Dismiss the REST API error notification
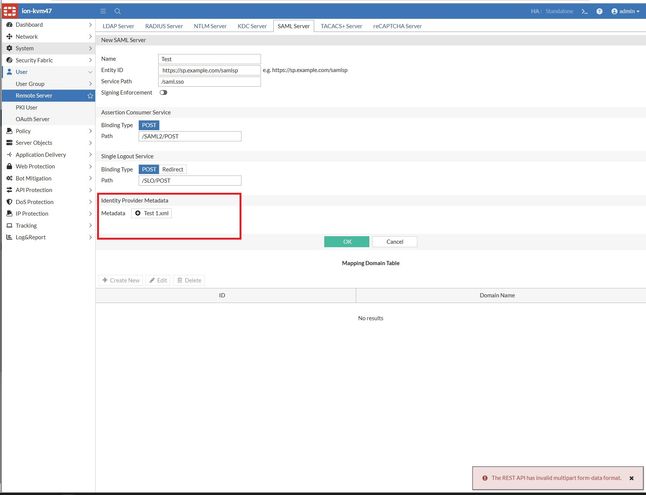Image resolution: width=646 pixels, height=495 pixels. [x=631, y=478]
